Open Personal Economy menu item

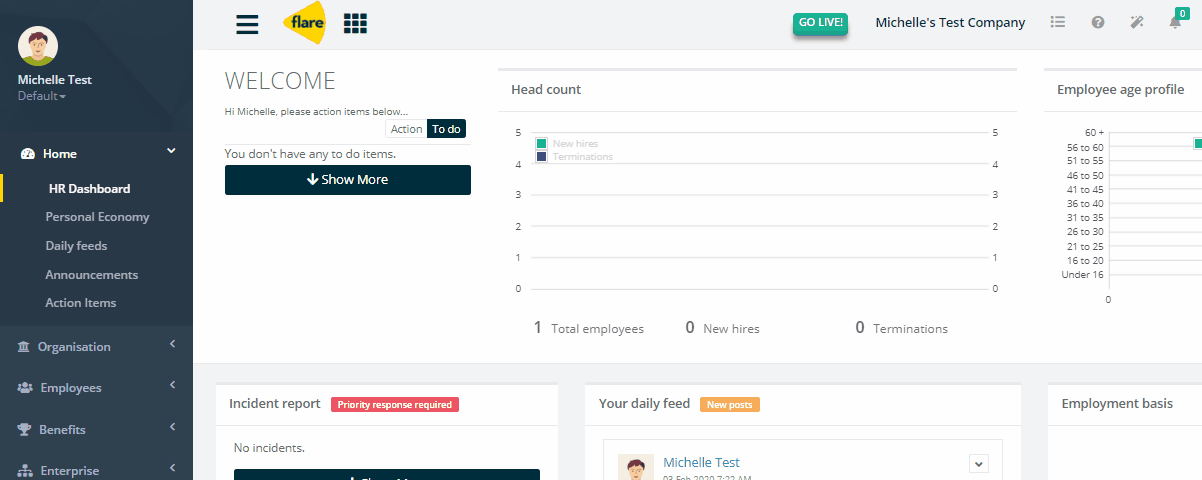[x=97, y=217]
